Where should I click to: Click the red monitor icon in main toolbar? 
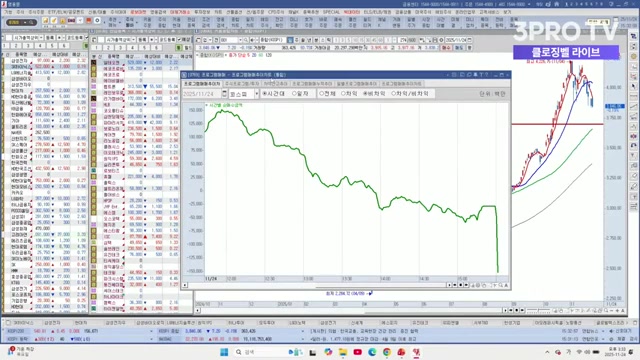pos(88,20)
